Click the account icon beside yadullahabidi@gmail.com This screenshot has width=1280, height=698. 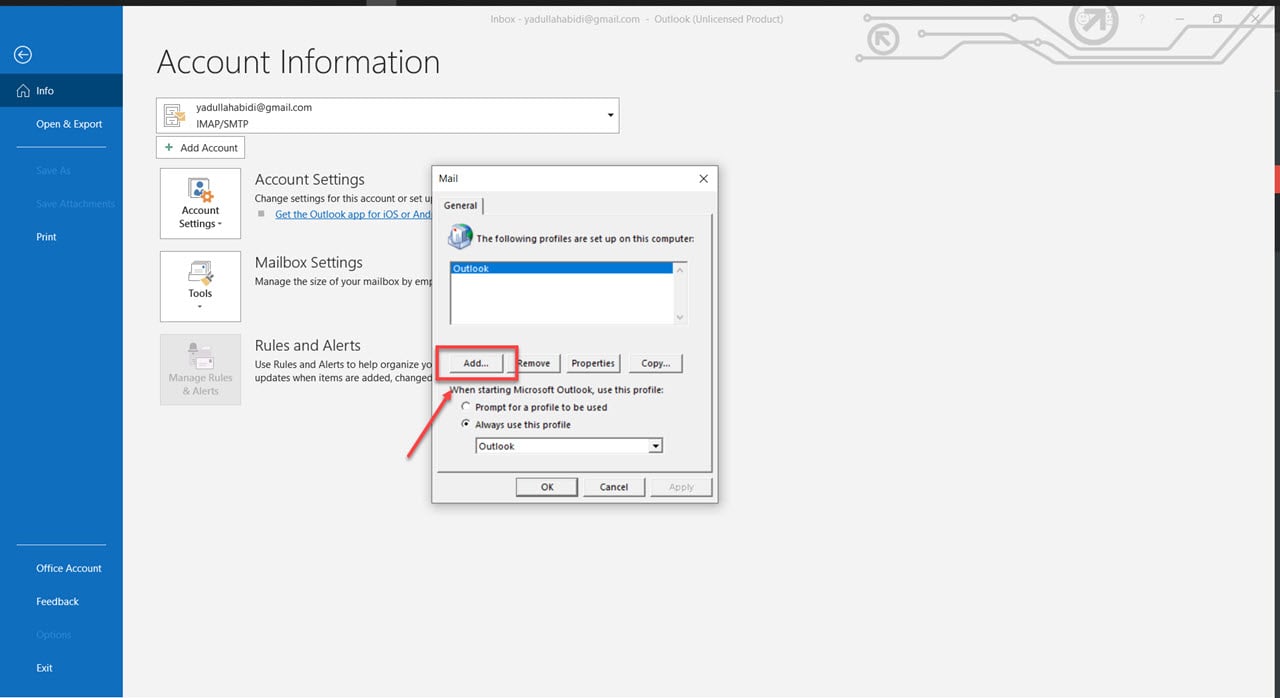pos(175,115)
